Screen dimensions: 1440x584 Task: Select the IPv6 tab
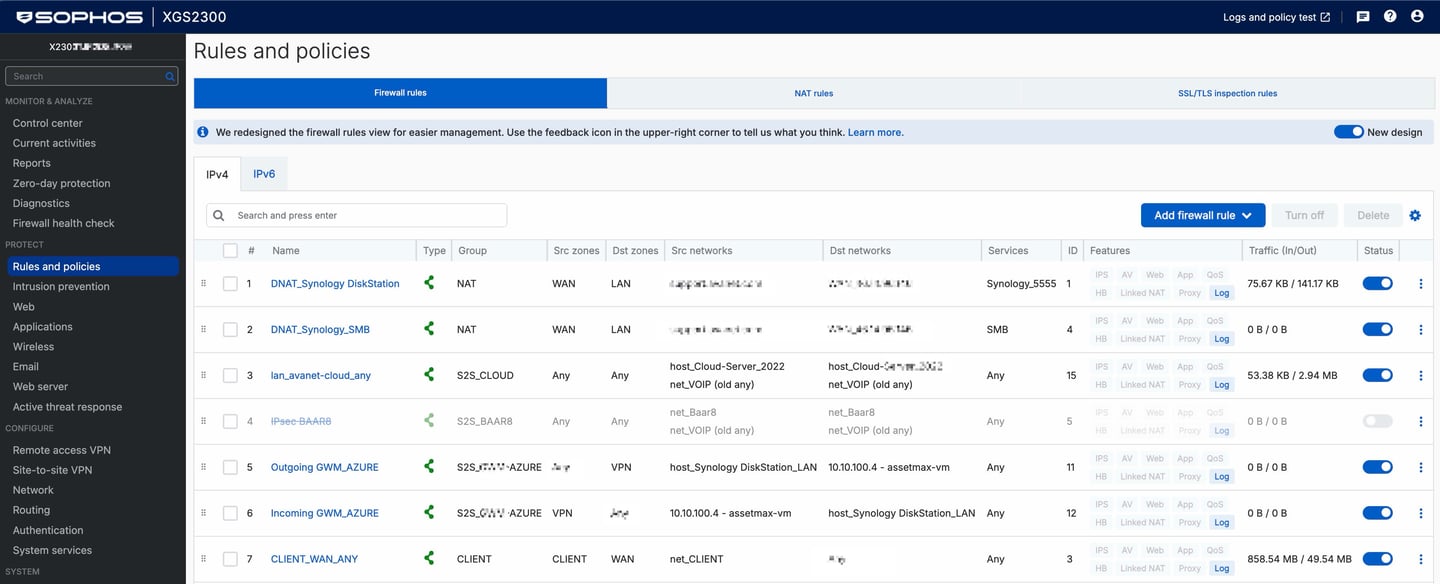264,174
